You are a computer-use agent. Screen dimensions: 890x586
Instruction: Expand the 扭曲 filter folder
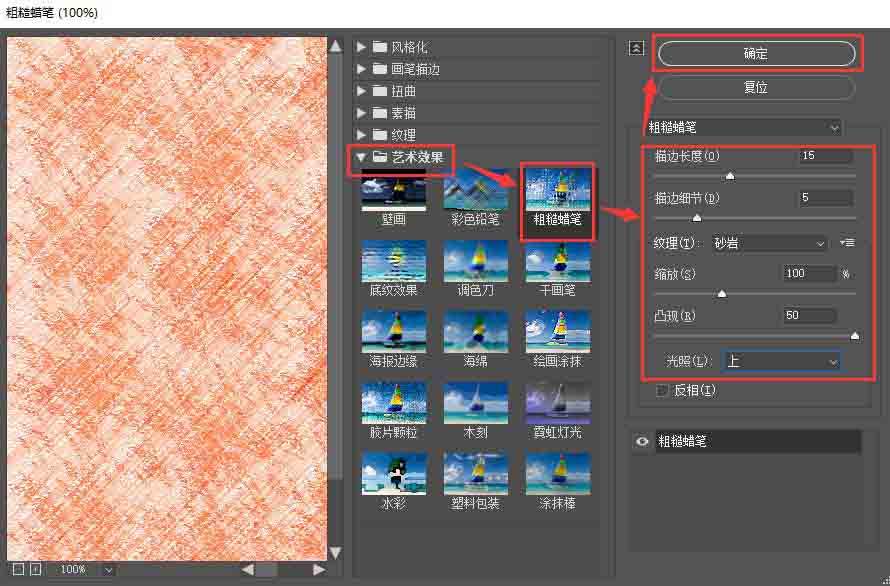(x=361, y=91)
